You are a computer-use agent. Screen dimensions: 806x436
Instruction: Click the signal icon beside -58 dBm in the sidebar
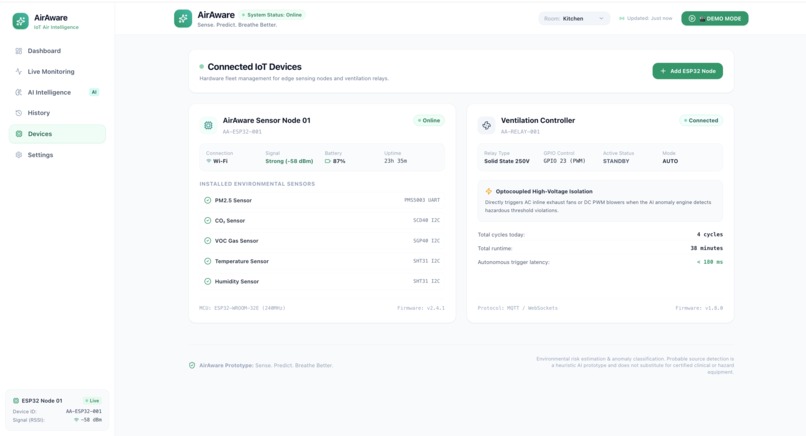tap(76, 420)
